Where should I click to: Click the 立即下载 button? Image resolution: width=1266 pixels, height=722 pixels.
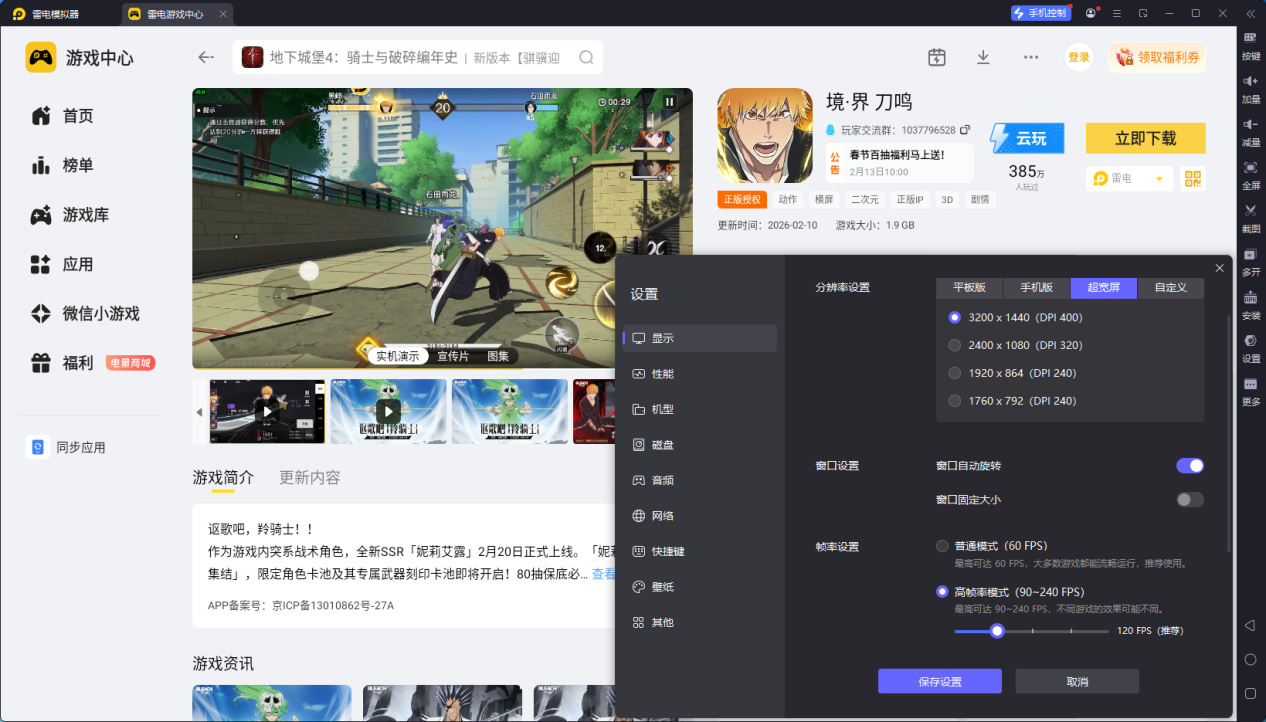[1145, 138]
